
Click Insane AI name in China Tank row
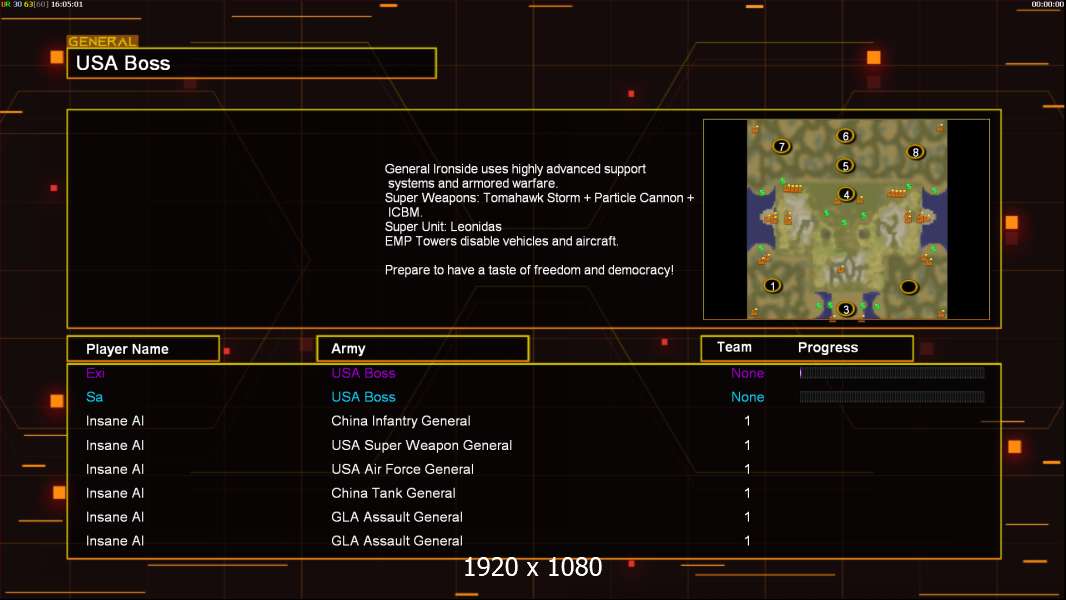(x=115, y=493)
